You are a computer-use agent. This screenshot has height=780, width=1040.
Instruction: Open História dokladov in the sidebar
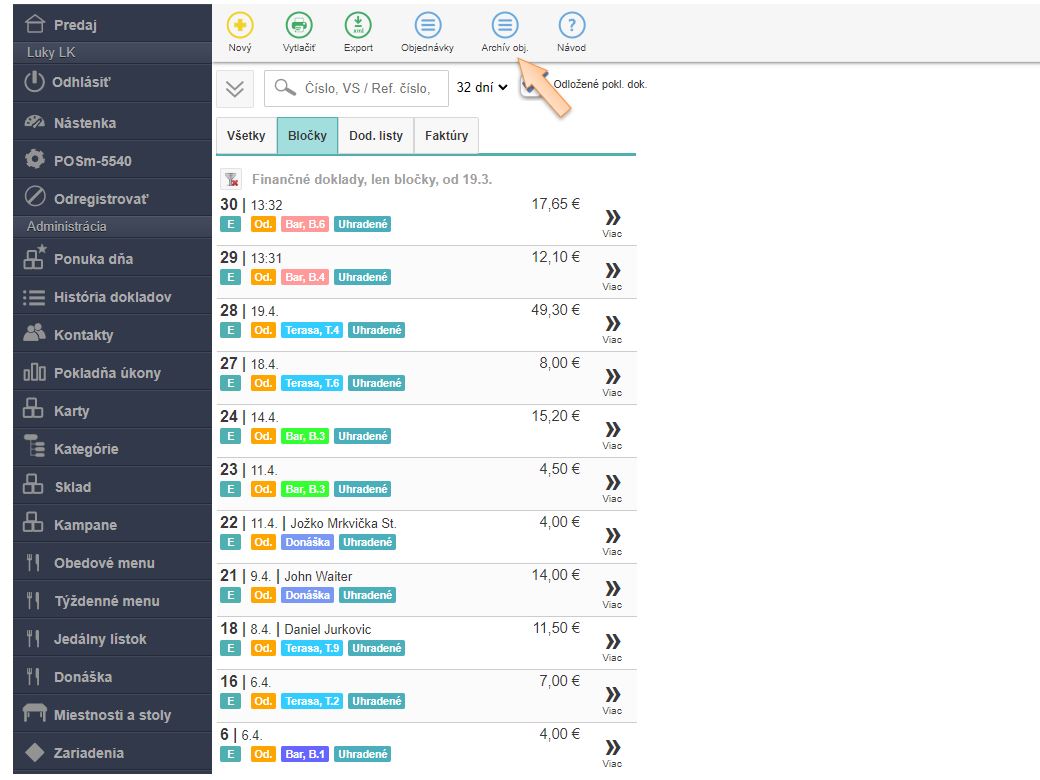[112, 297]
